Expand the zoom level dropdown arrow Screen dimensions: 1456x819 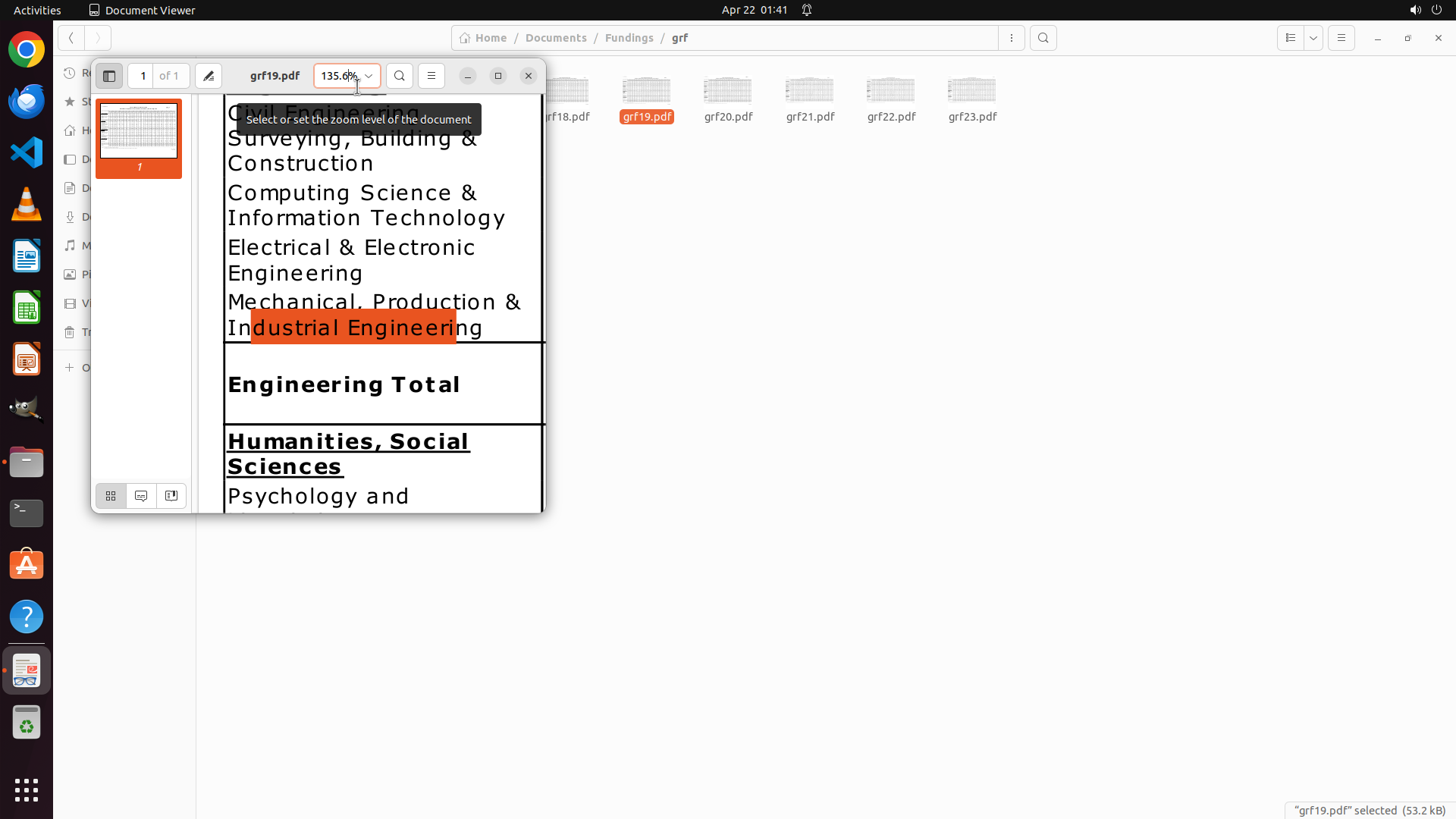369,76
